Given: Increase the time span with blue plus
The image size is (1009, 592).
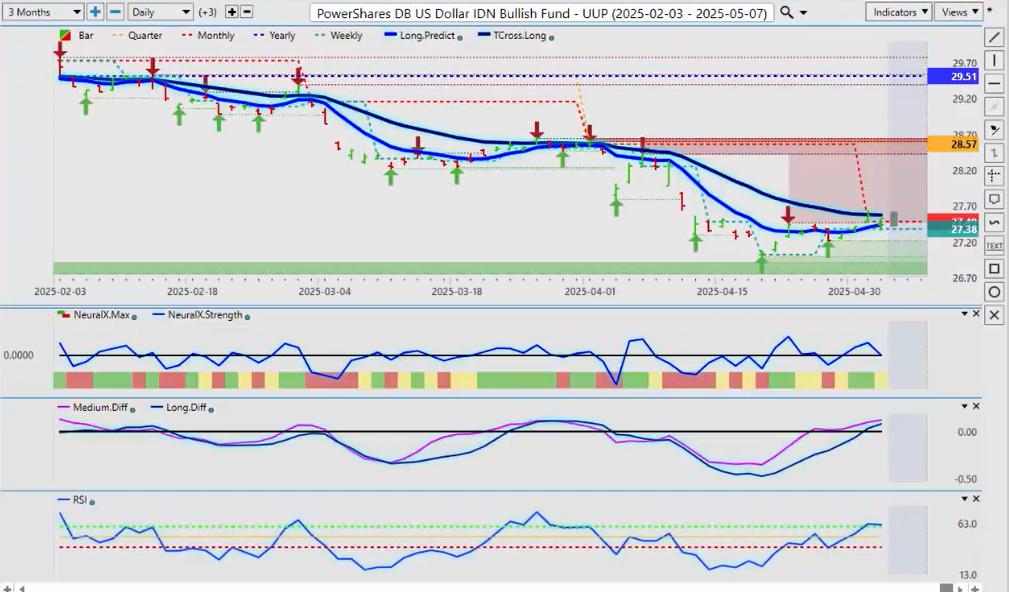Looking at the screenshot, I should (95, 12).
